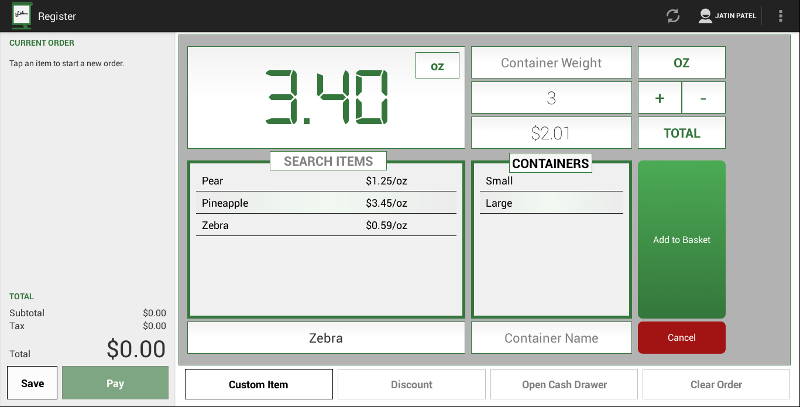Click the sync refresh icon
Viewport: 800px width, 407px height.
[673, 16]
